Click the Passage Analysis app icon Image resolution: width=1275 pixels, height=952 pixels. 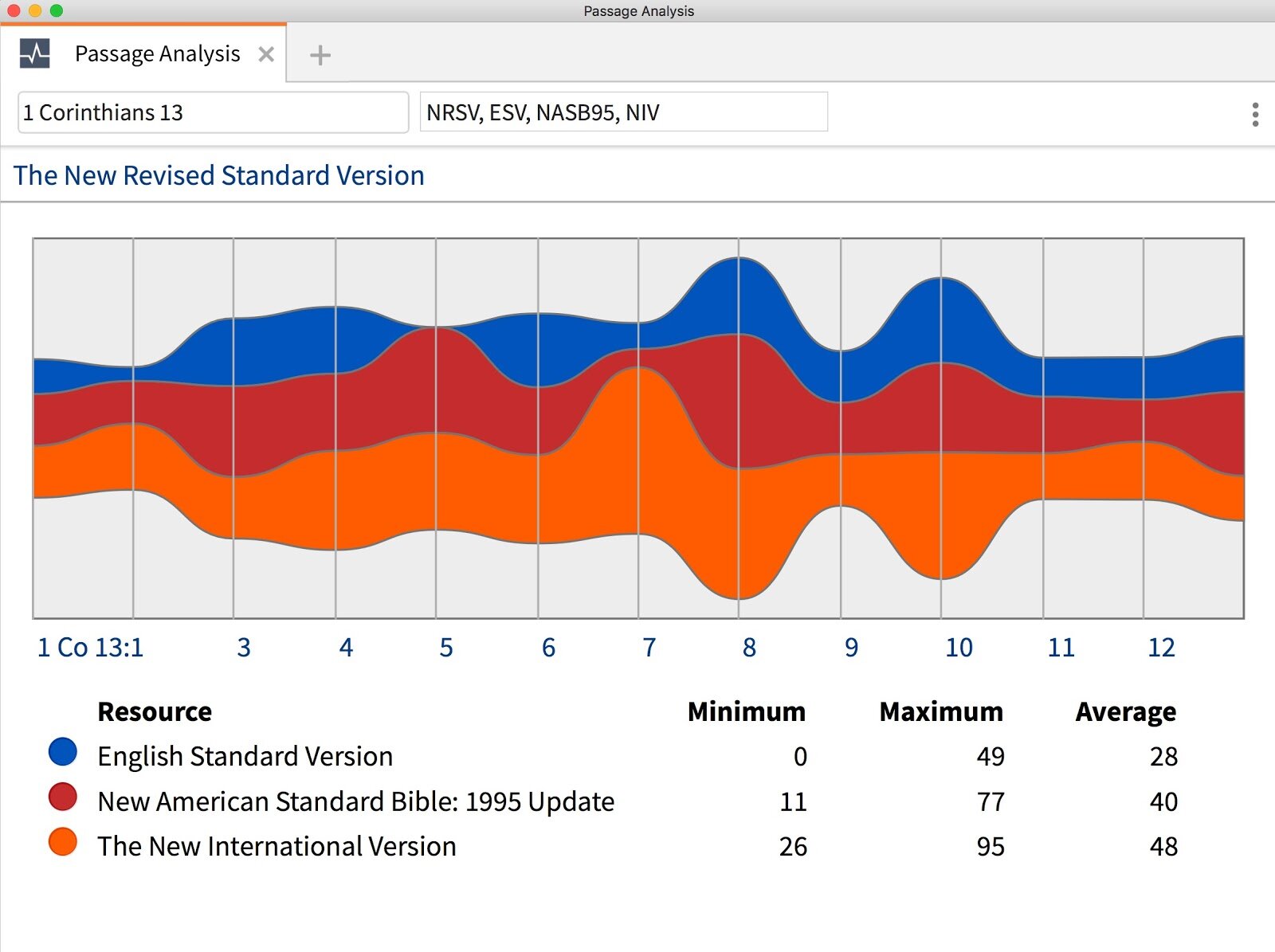point(35,53)
